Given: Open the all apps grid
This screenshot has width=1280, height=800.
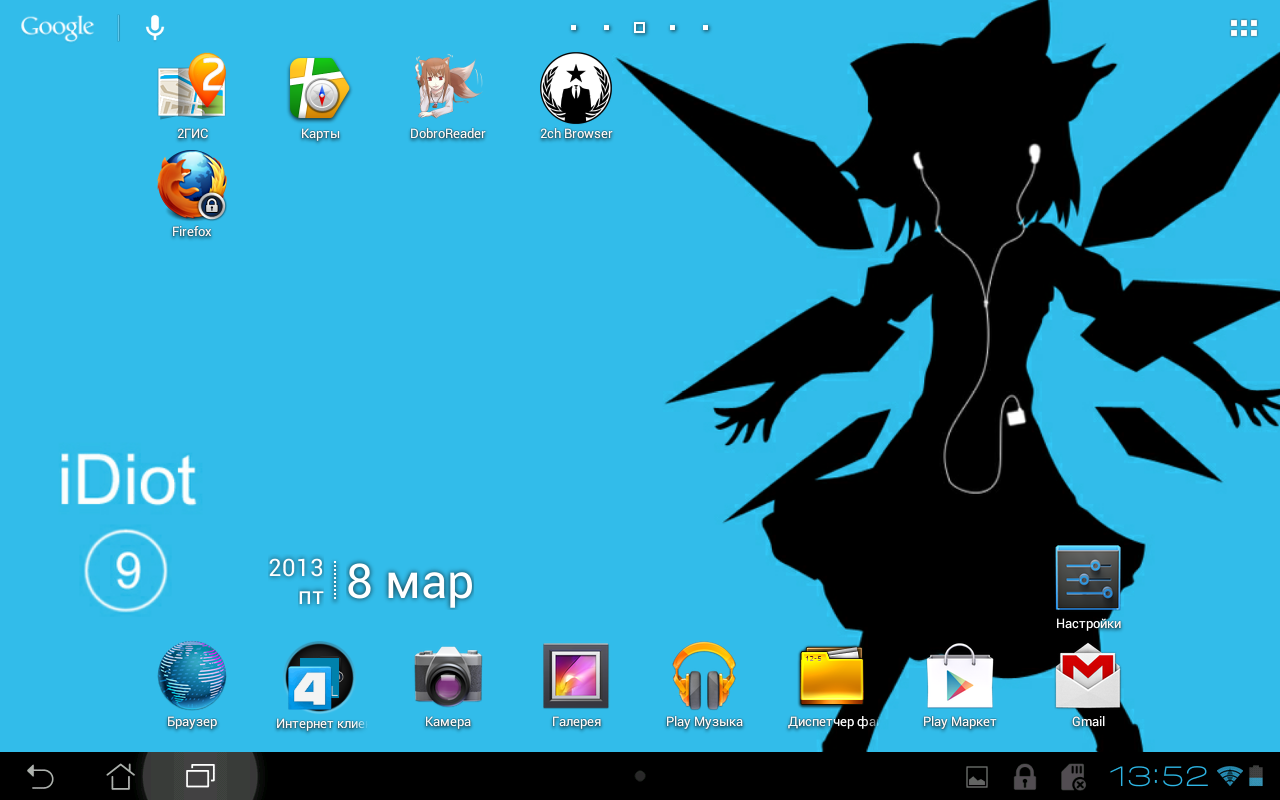Looking at the screenshot, I should tap(1244, 28).
